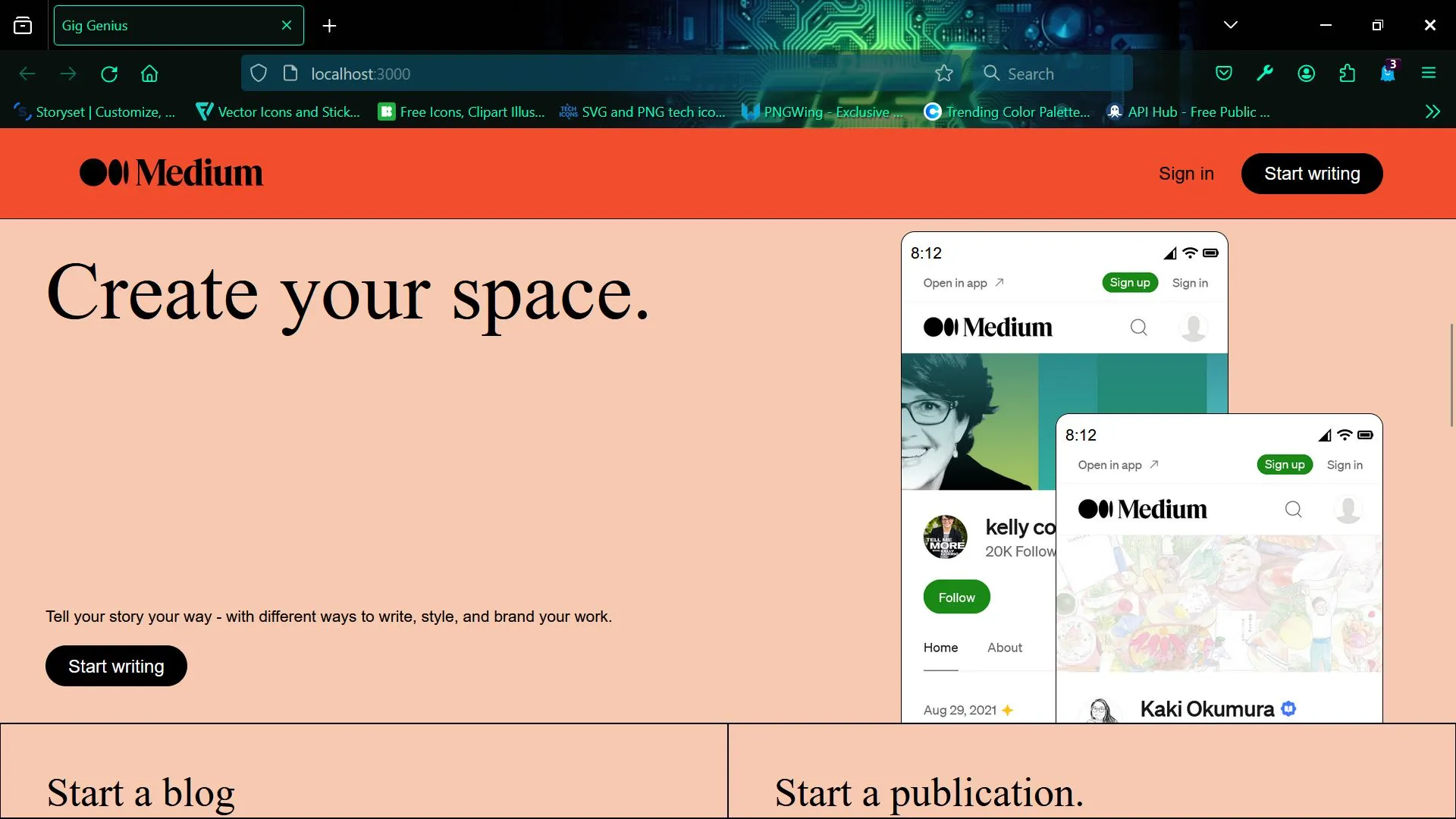The image size is (1456, 819).
Task: Click the Start writing button under the tagline
Action: pos(116,666)
